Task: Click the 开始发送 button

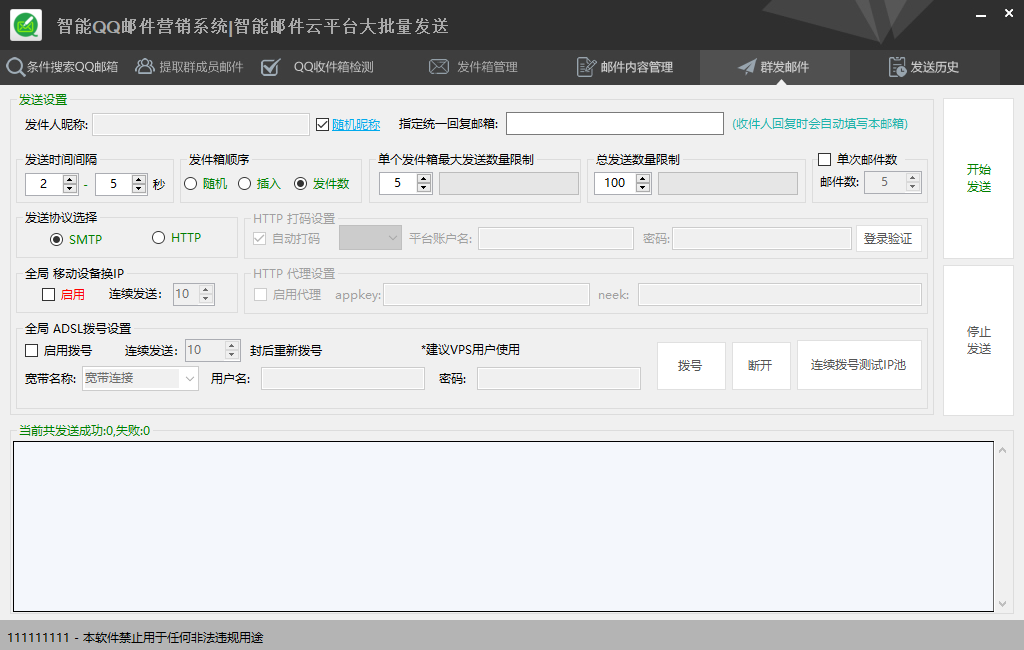Action: click(x=978, y=178)
